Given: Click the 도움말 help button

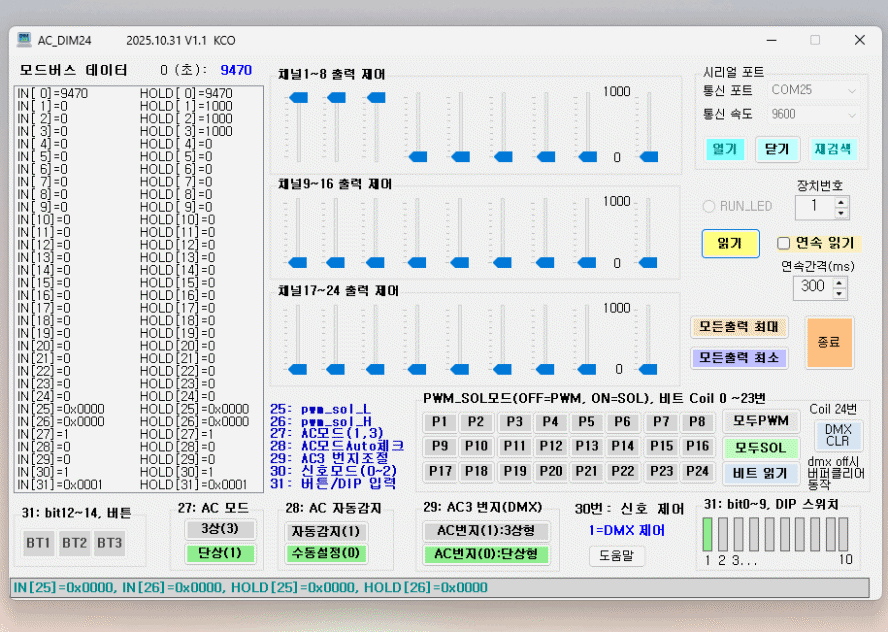Looking at the screenshot, I should (x=616, y=555).
